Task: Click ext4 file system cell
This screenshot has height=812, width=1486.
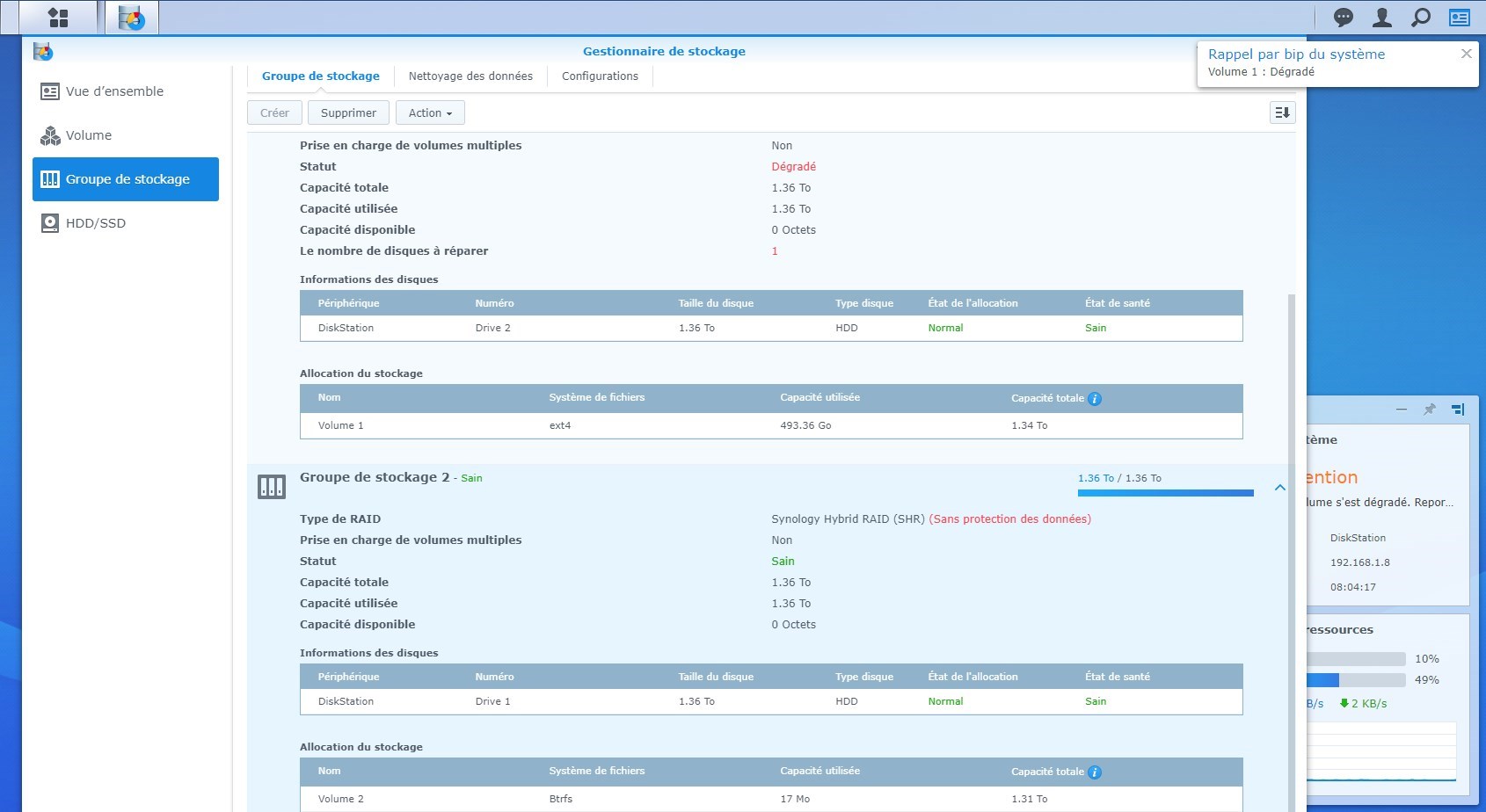Action: coord(560,425)
